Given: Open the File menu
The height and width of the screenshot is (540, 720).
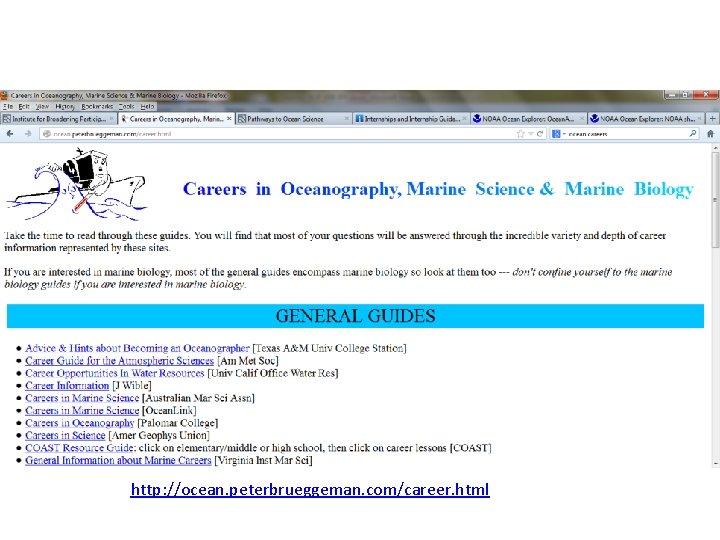Looking at the screenshot, I should (8, 107).
